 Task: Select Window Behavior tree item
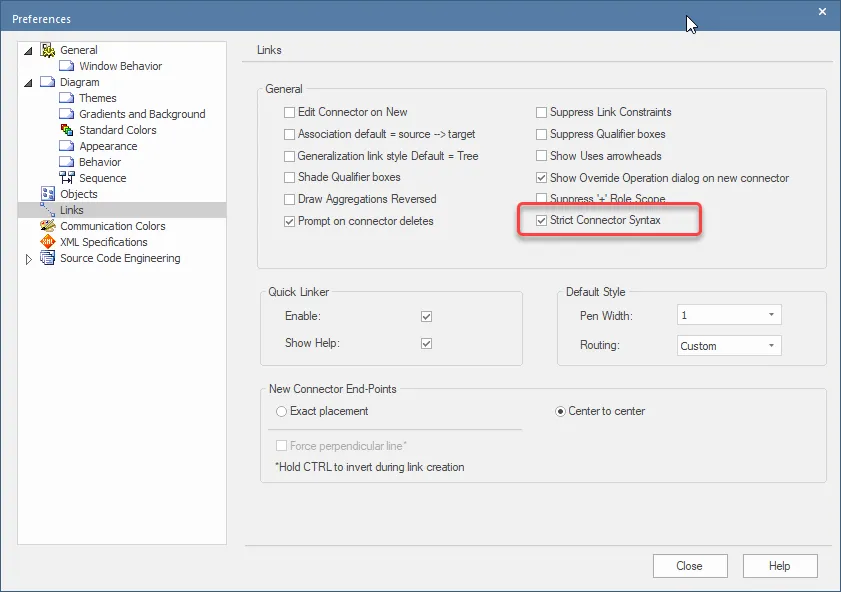coord(121,66)
